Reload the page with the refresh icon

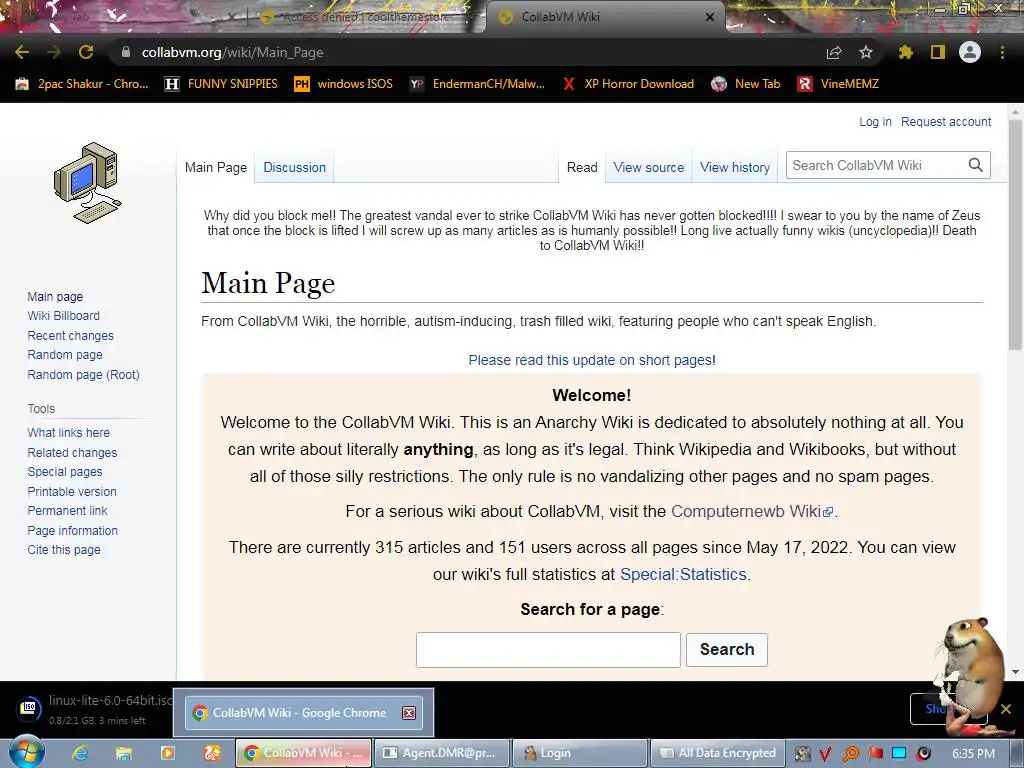pos(86,52)
